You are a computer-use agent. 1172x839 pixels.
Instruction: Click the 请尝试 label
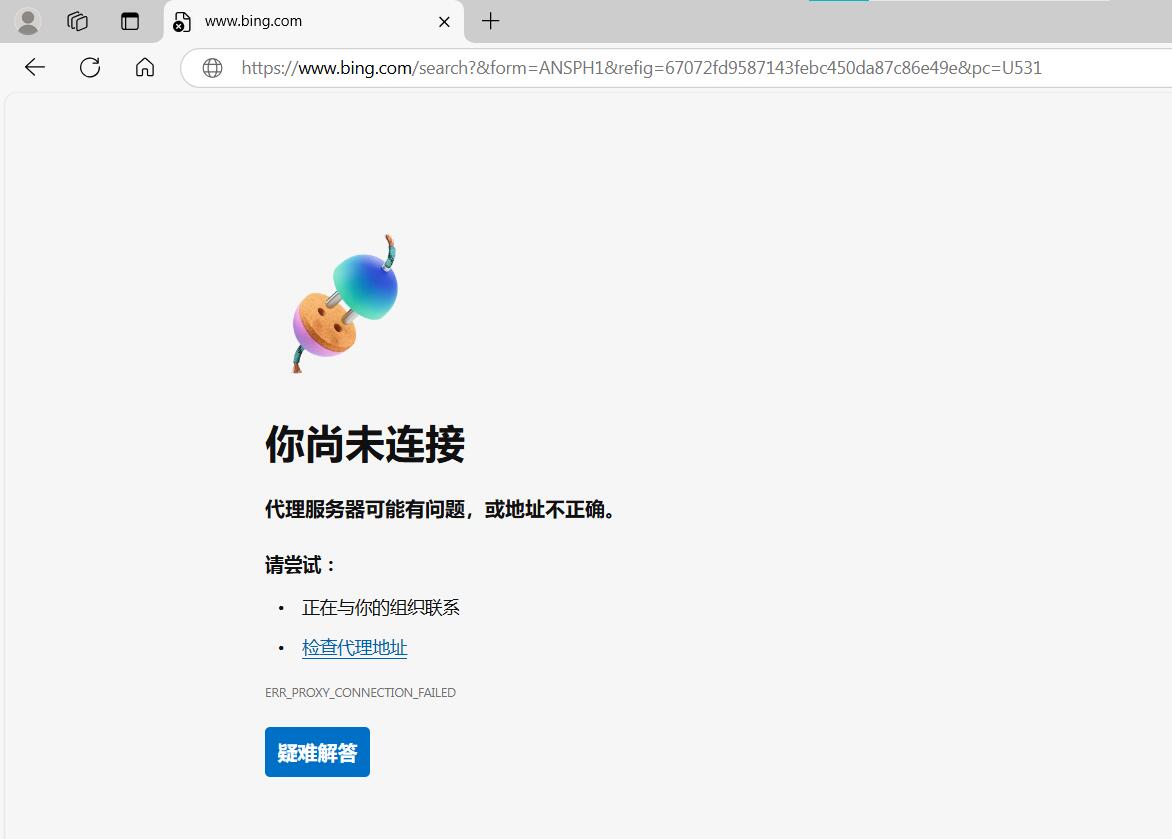300,565
